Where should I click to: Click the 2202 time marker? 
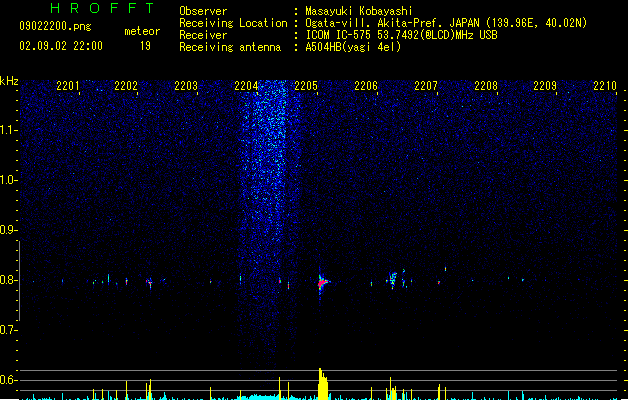(126, 85)
